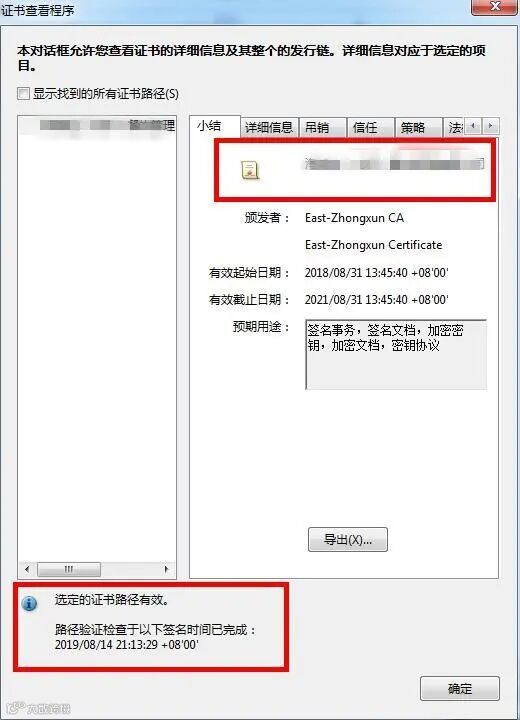This screenshot has width=520, height=720.
Task: Click the right arrow of horizontal scrollbar
Action: click(x=166, y=569)
